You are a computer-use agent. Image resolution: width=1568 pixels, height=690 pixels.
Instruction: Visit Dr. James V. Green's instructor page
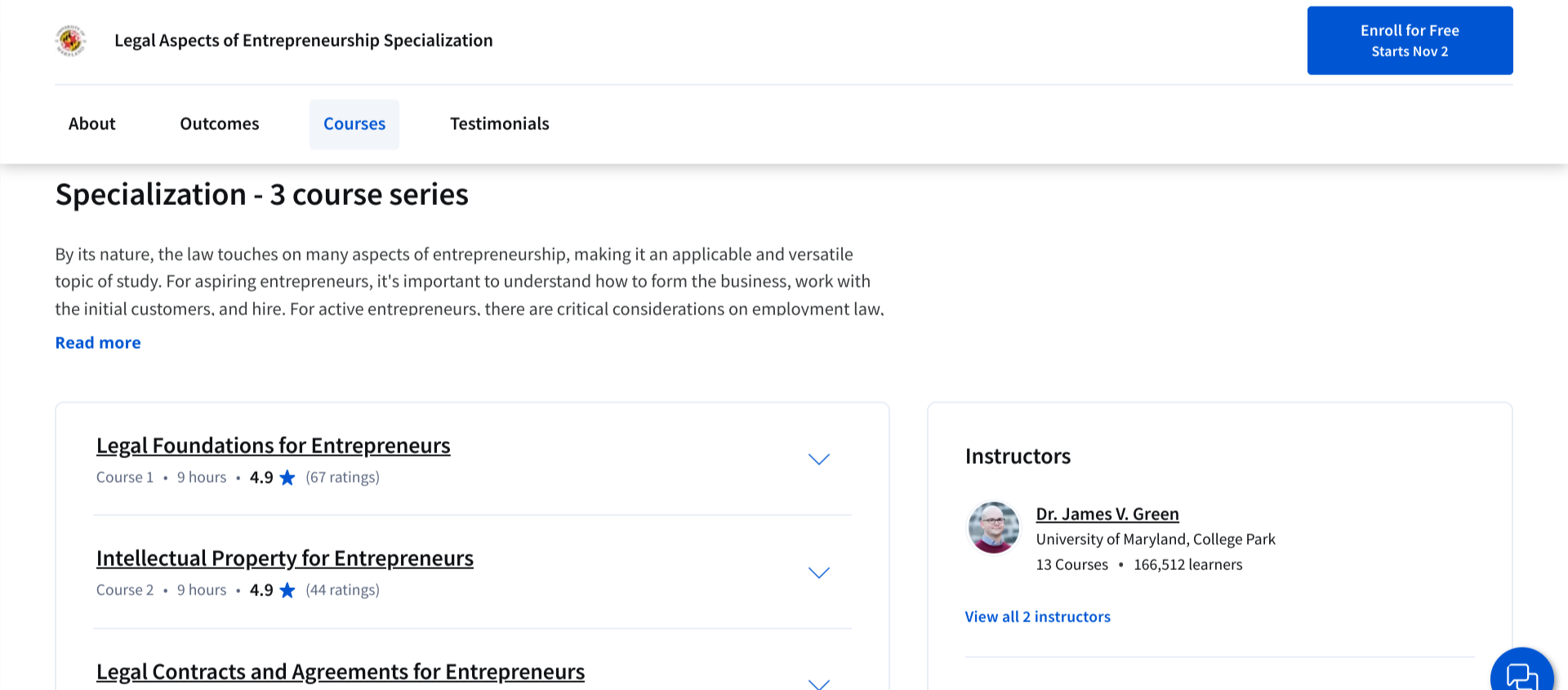point(1107,514)
